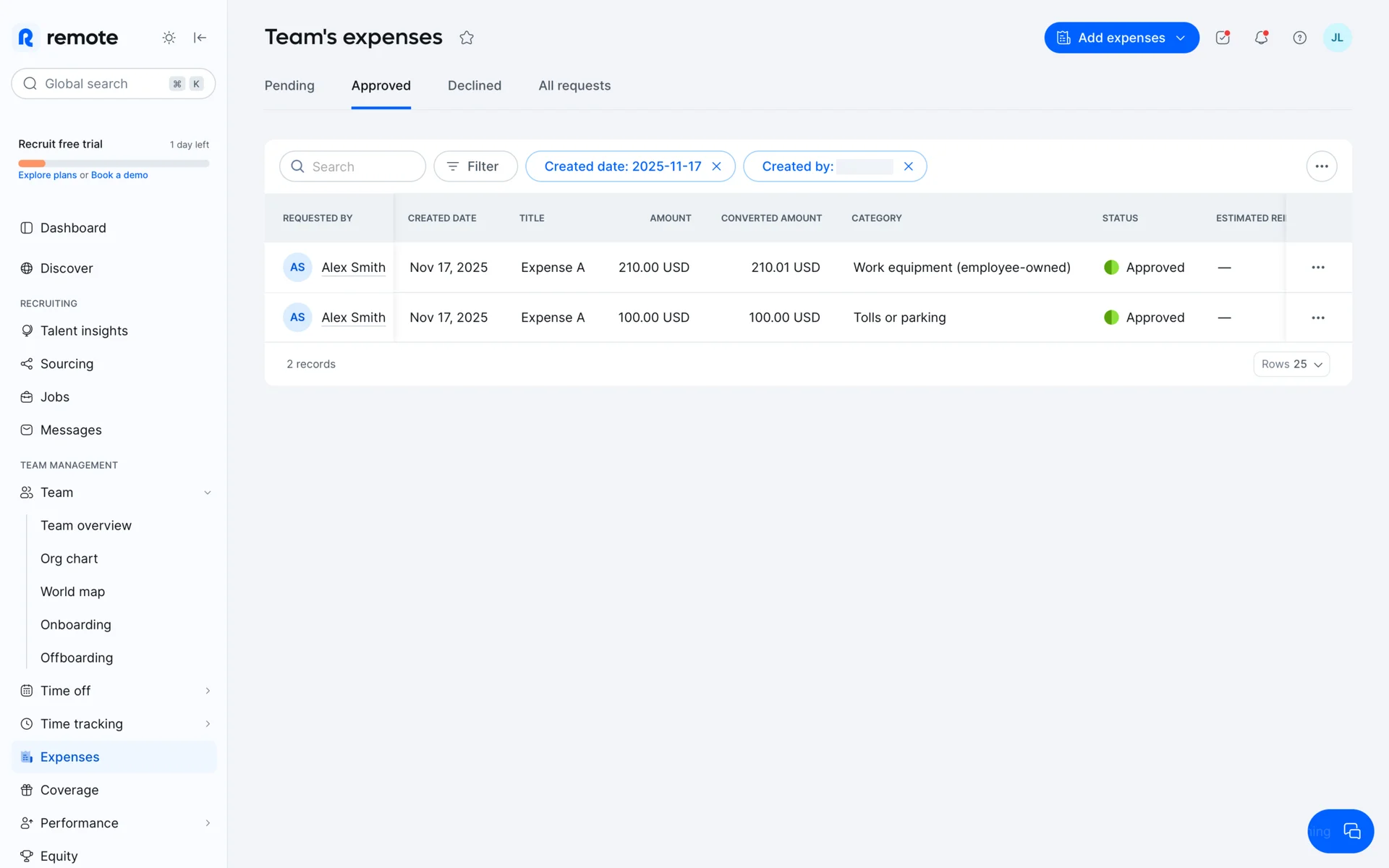Open the chat widget bubble
Screen dimensions: 1389x868
1350,831
